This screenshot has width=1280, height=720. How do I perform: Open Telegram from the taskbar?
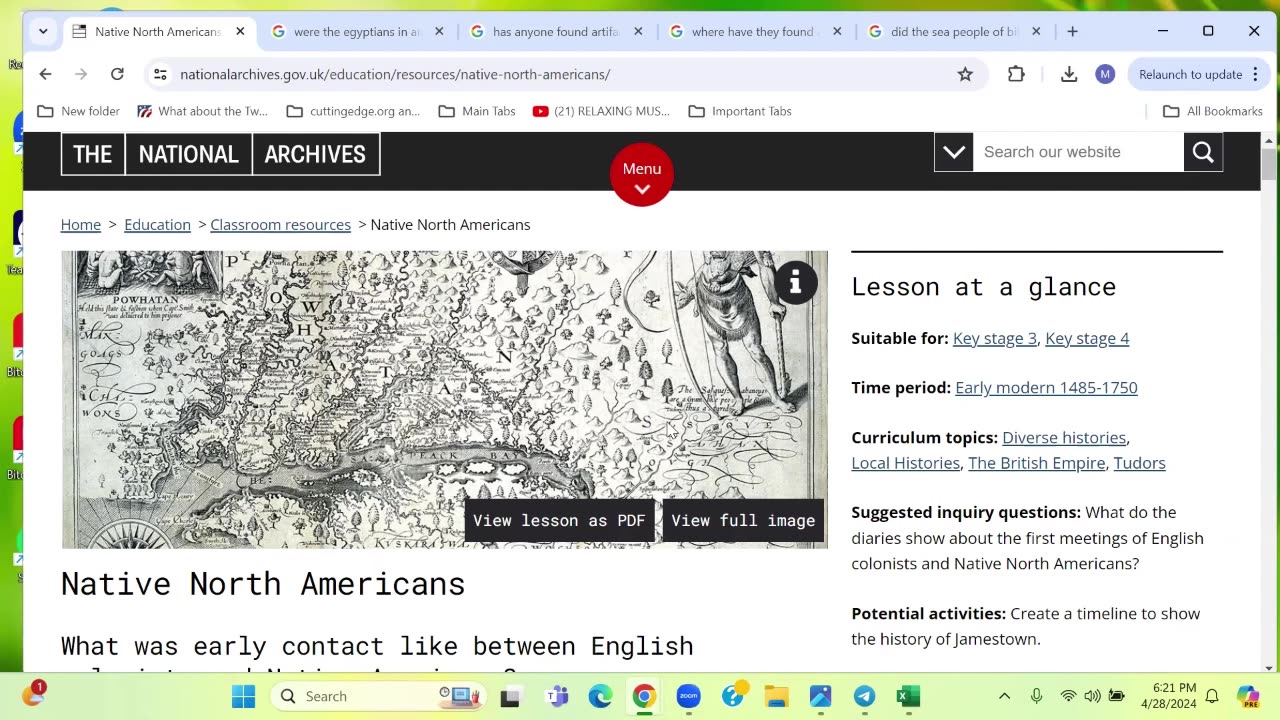pos(864,696)
